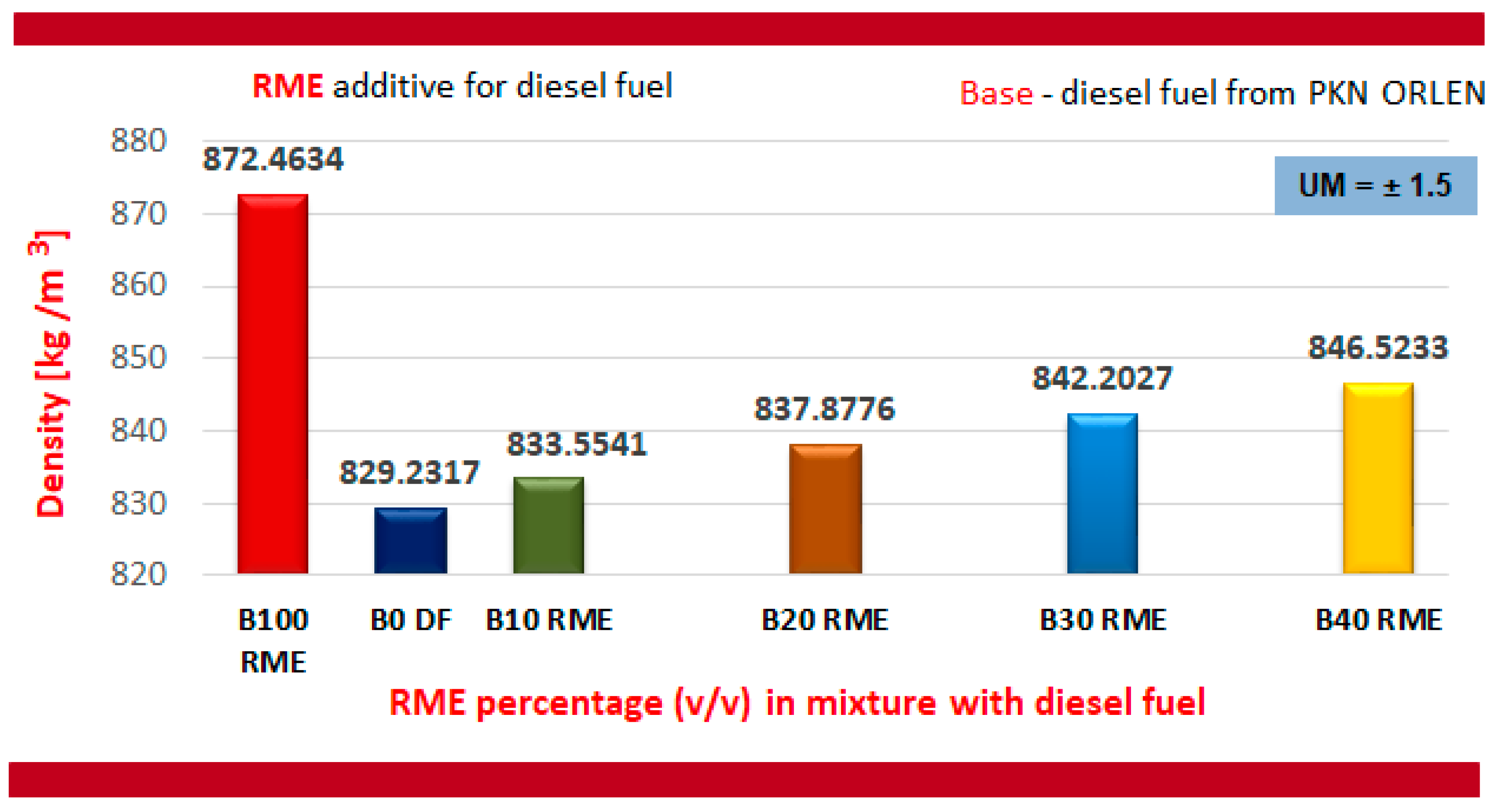This screenshot has width=1492, height=812.
Task: Select the 837.8776 data label
Action: click(824, 409)
